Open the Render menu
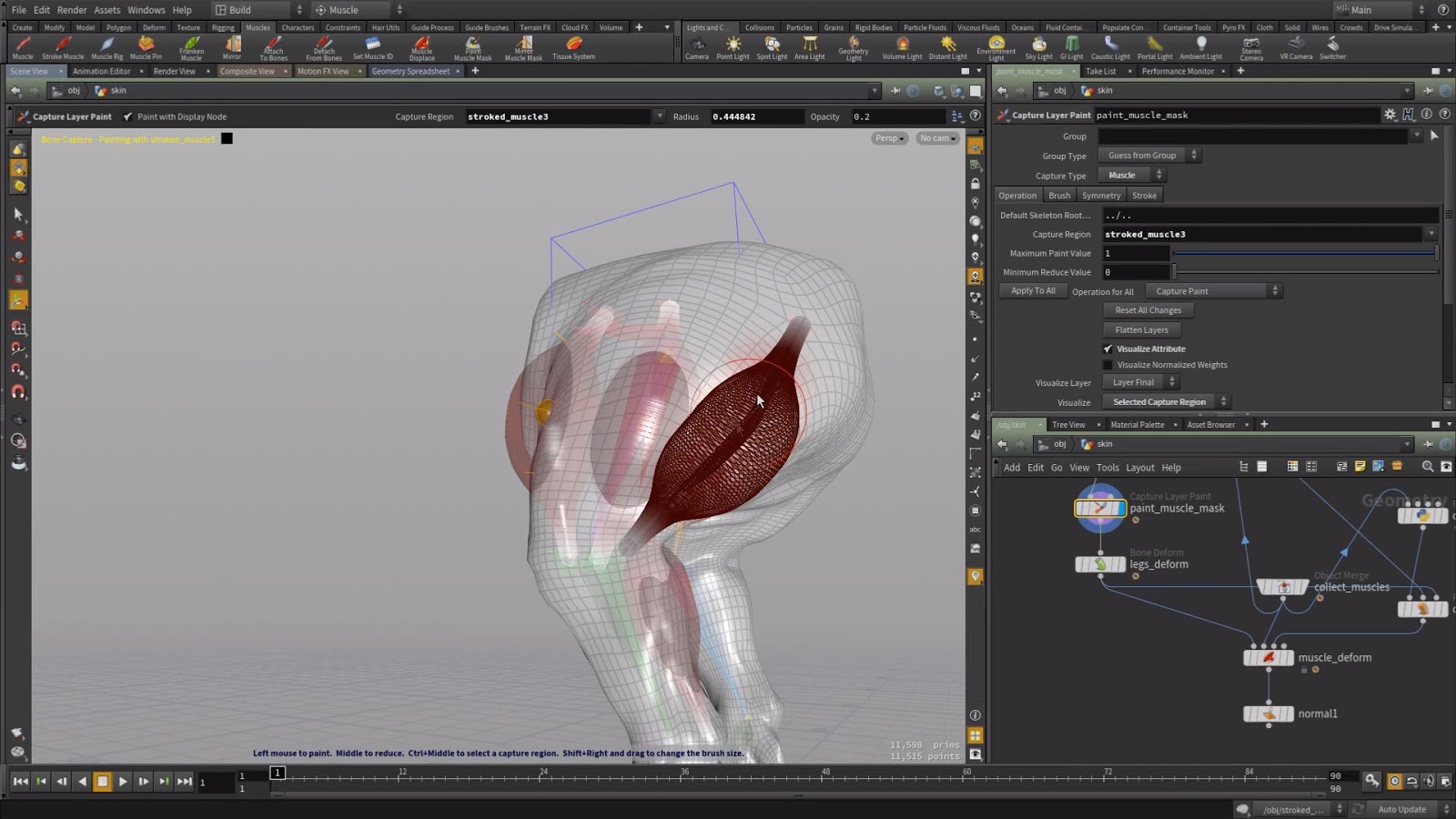This screenshot has width=1456, height=819. pyautogui.click(x=71, y=9)
